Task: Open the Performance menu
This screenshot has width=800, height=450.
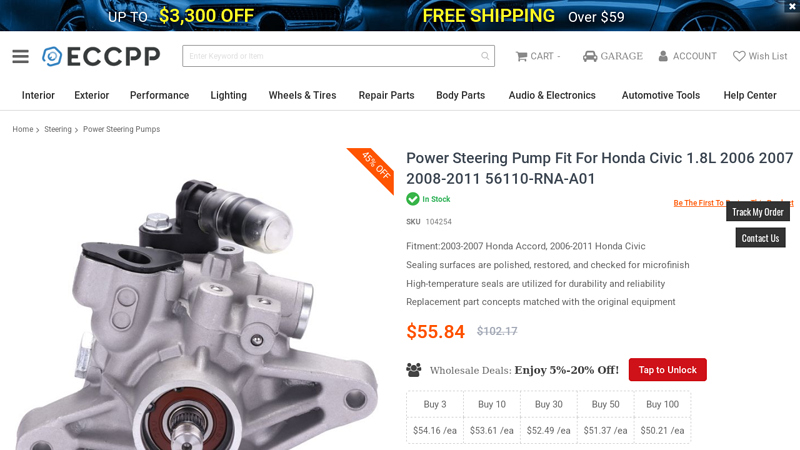Action: pos(159,95)
